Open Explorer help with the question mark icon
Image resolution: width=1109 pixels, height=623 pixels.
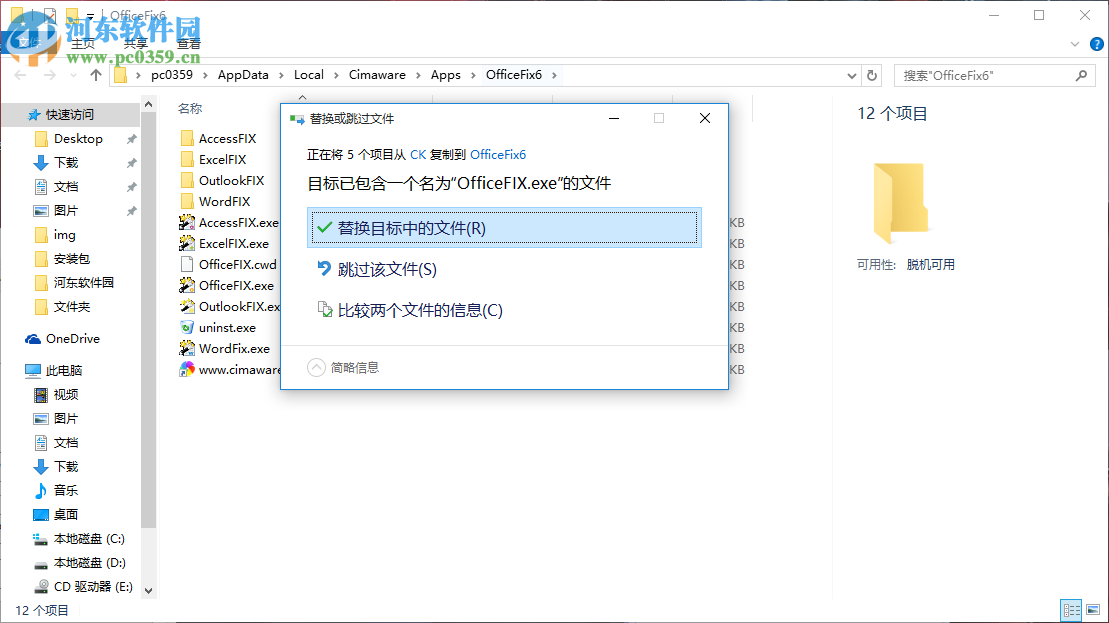(1096, 44)
